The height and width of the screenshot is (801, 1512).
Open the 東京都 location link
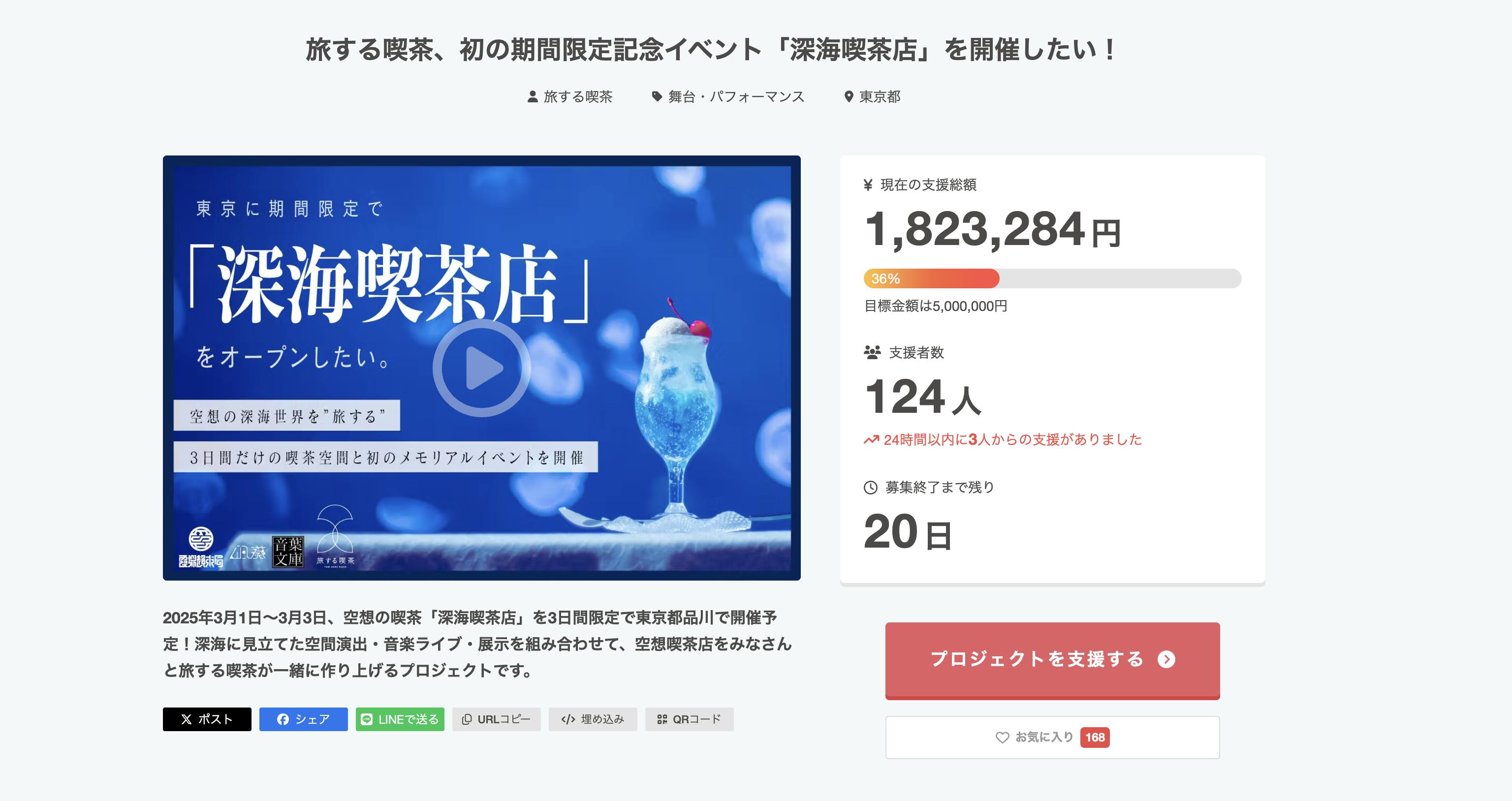click(x=880, y=97)
